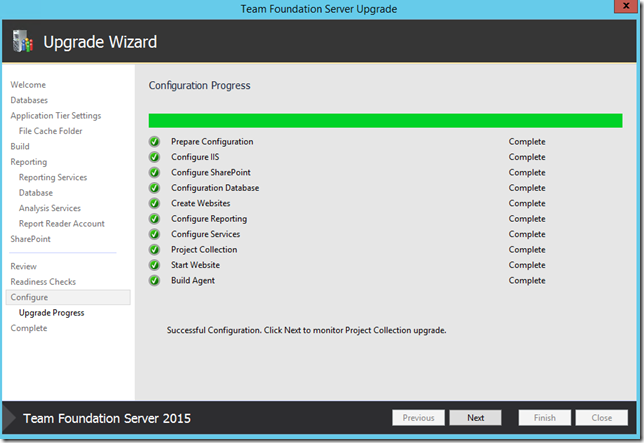Click the Finish button

tap(545, 418)
